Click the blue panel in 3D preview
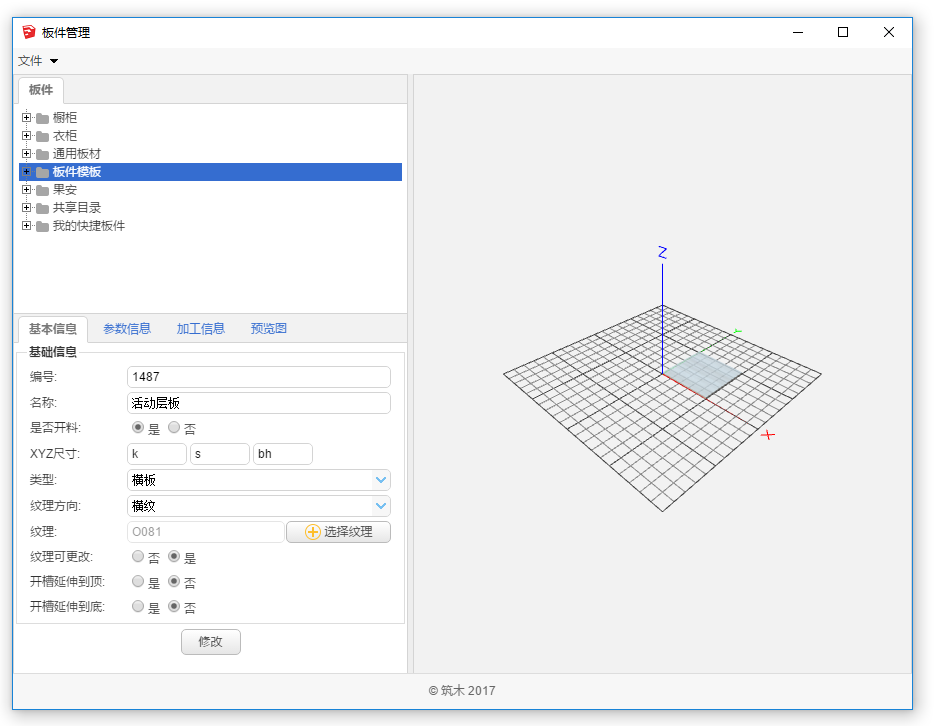The width and height of the screenshot is (937, 726). click(704, 372)
